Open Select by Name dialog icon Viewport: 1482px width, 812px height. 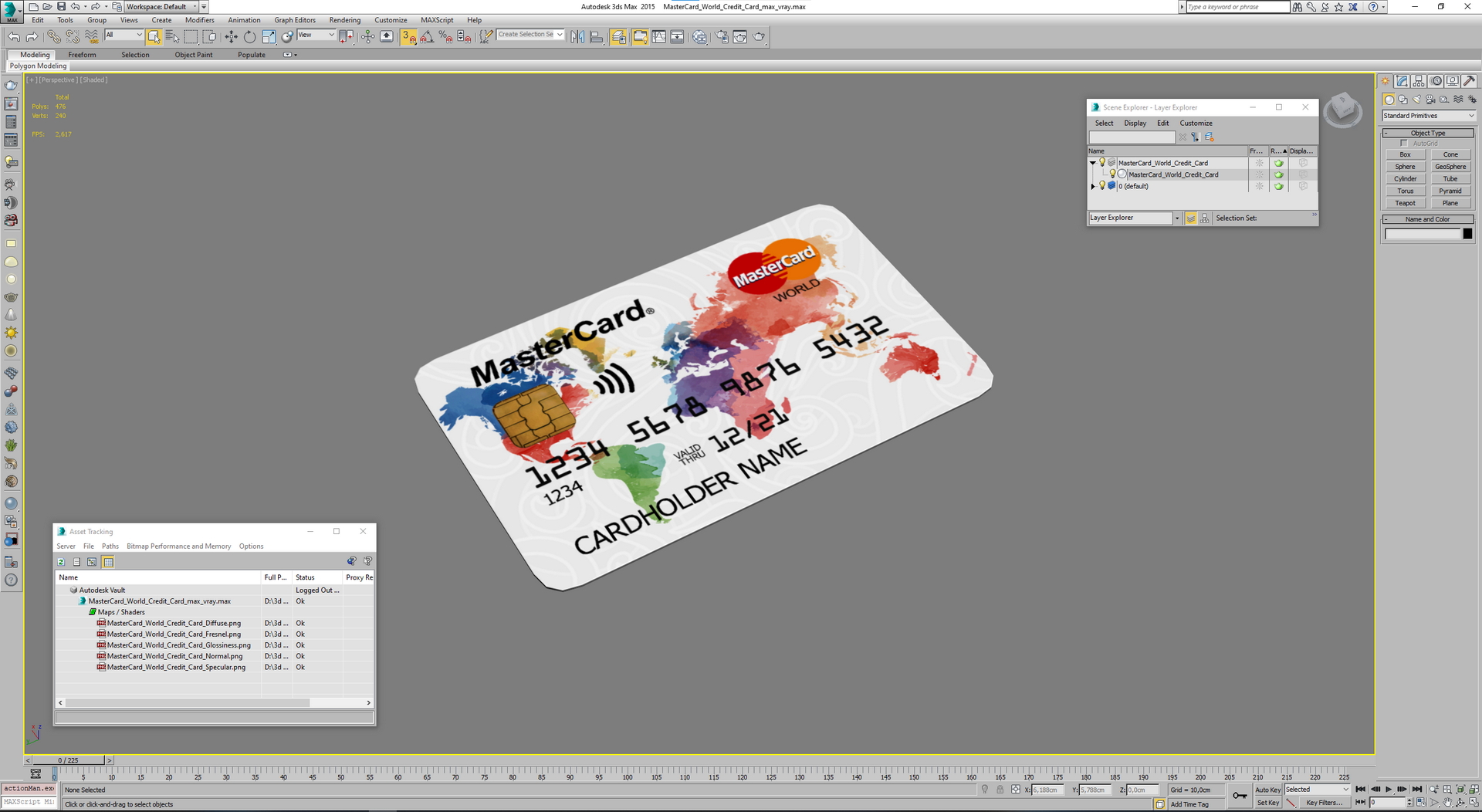[x=171, y=36]
